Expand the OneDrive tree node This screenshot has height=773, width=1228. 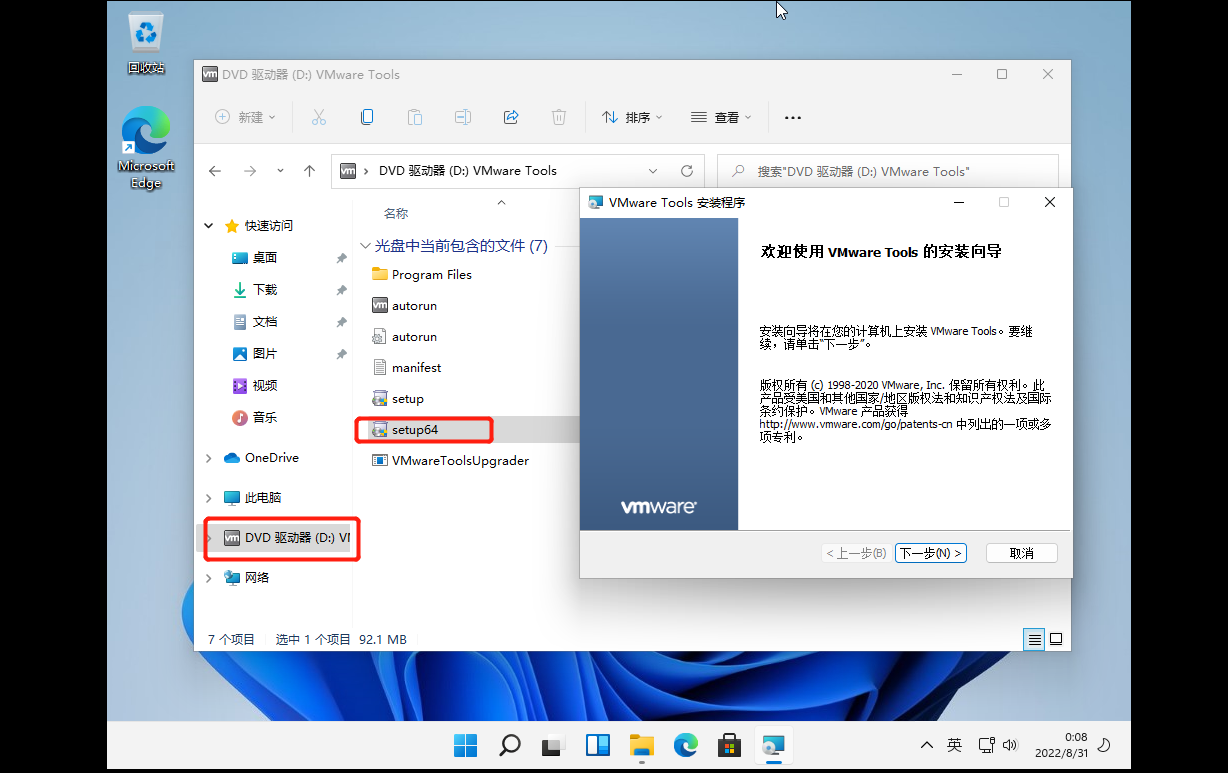click(x=209, y=458)
